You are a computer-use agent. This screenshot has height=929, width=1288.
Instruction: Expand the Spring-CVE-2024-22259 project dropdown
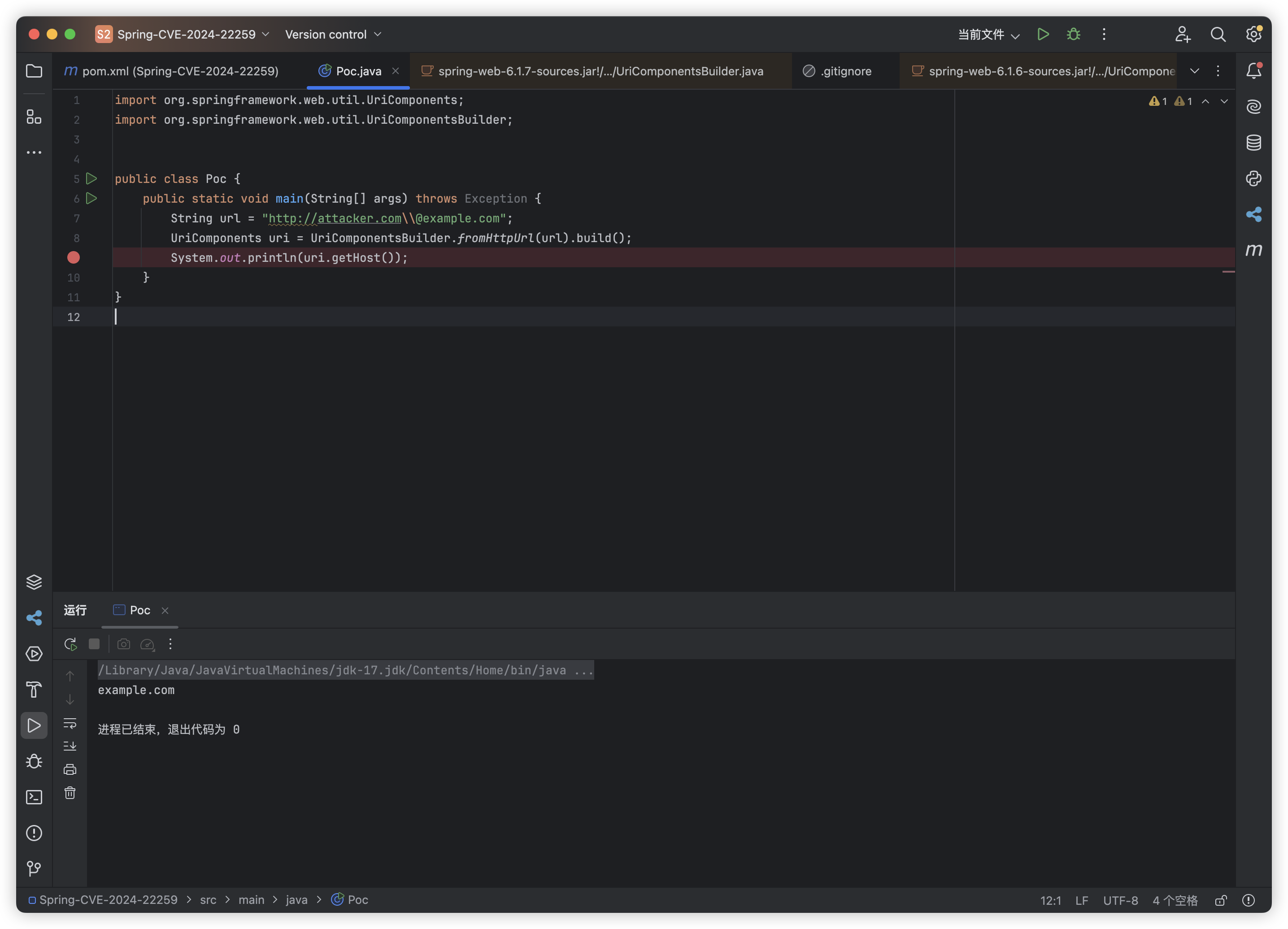[x=182, y=34]
